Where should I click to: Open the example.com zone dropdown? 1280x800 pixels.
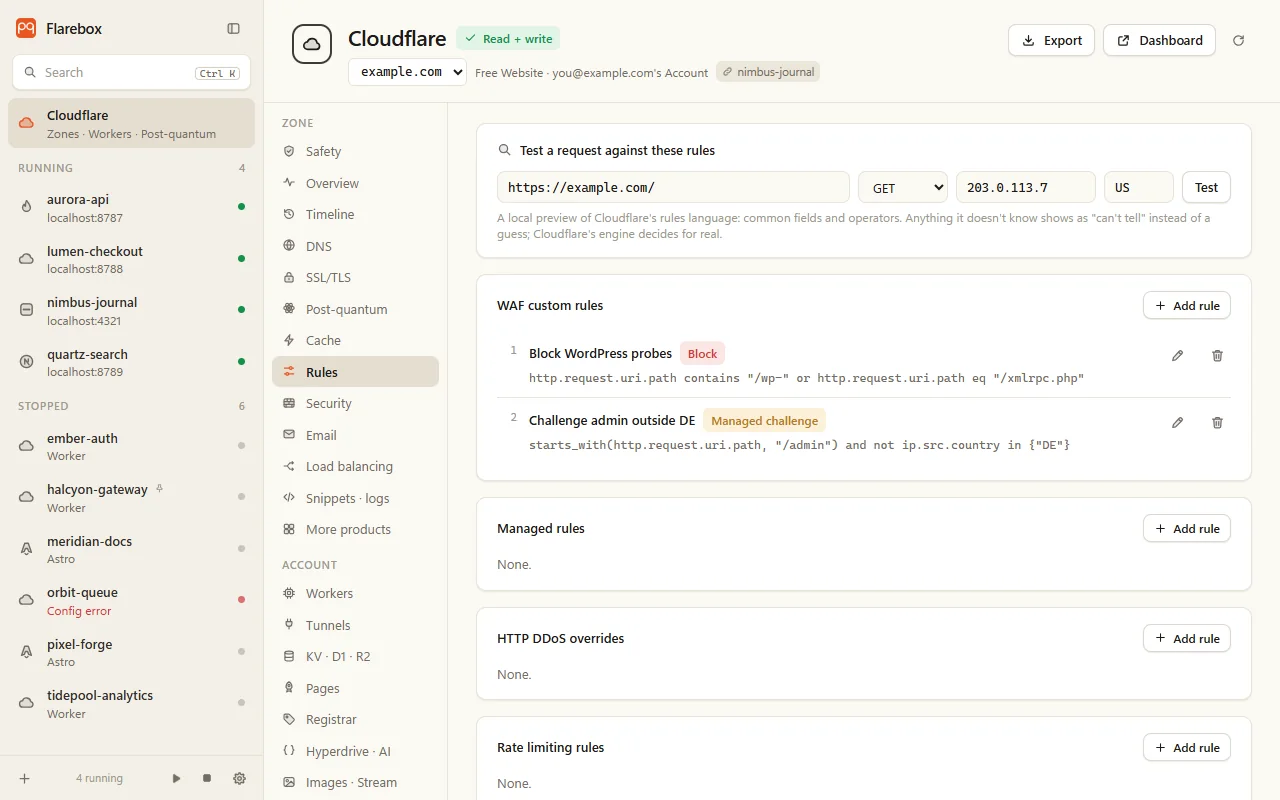tap(407, 72)
